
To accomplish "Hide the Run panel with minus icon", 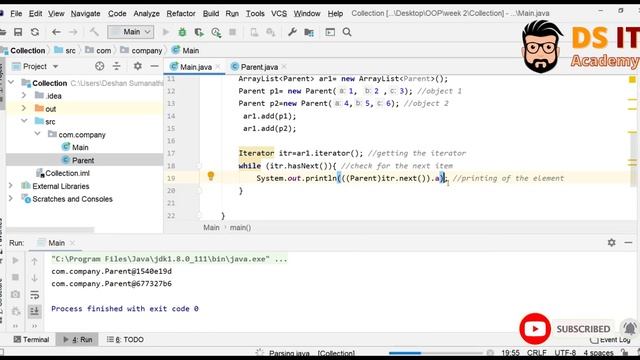I will (628, 242).
